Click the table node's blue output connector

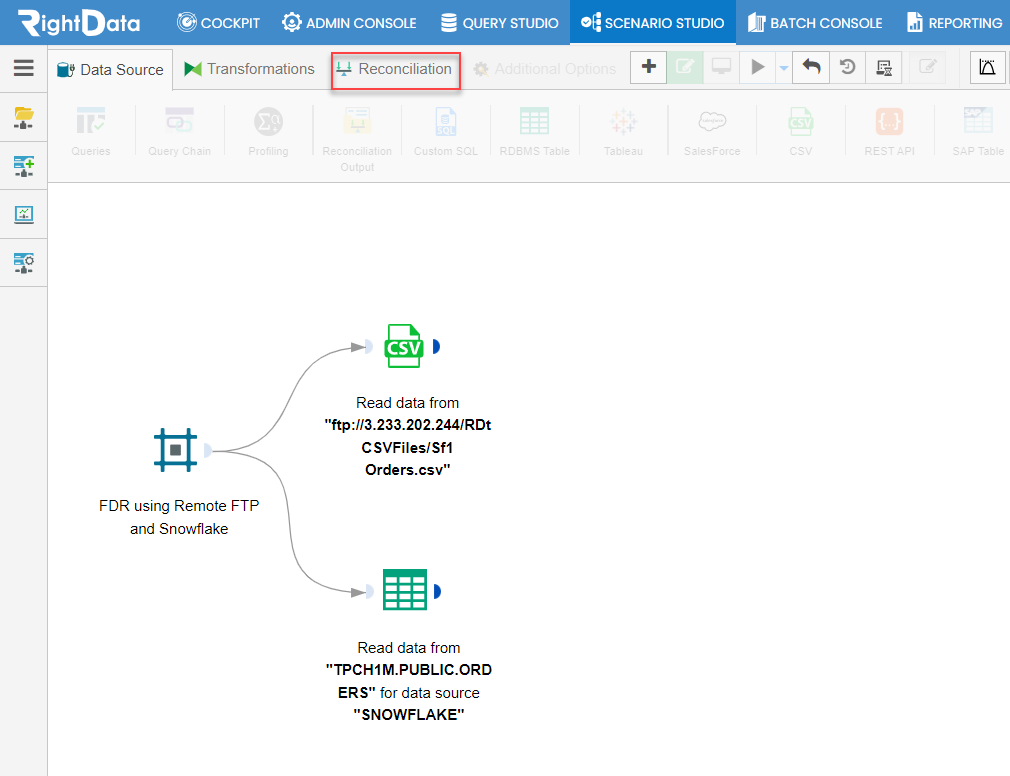pos(437,591)
